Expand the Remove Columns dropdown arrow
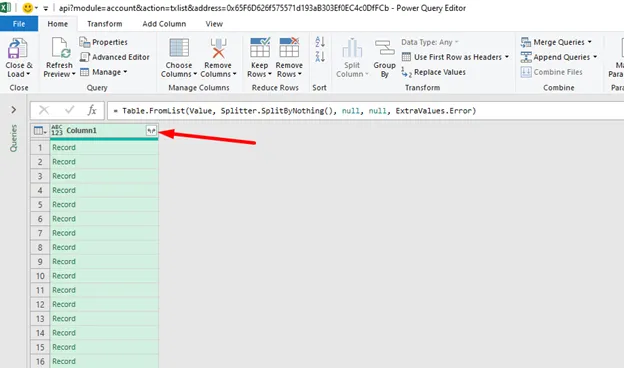 (x=235, y=74)
